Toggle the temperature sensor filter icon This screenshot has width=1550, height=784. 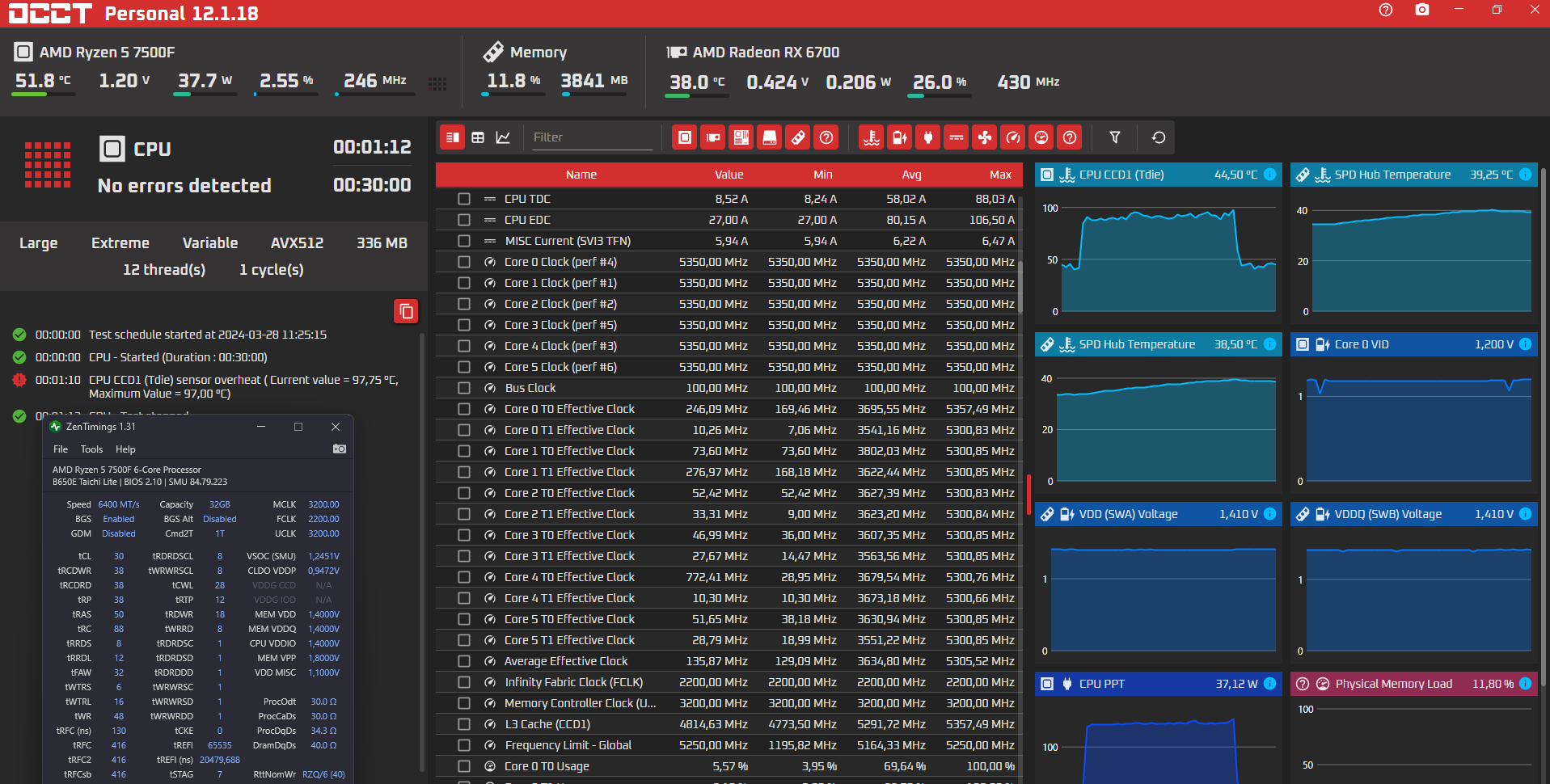point(871,137)
